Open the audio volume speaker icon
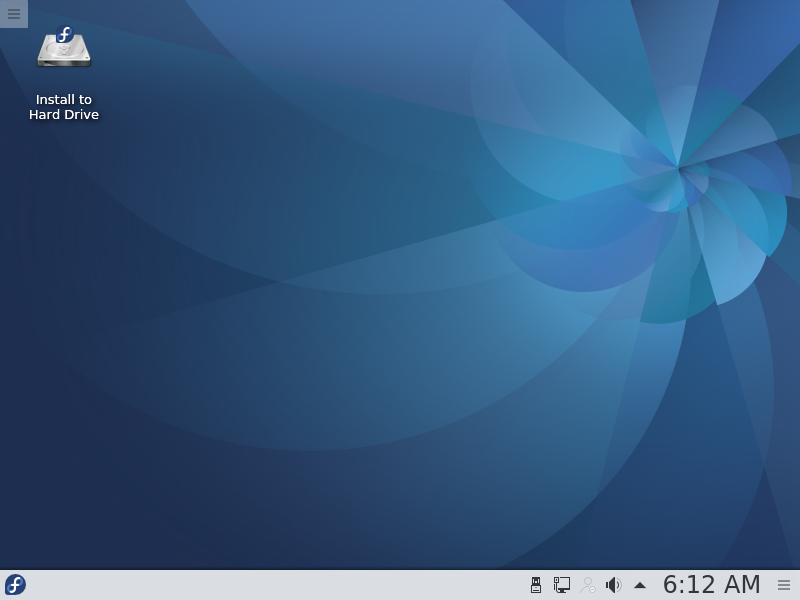Image resolution: width=800 pixels, height=600 pixels. coord(613,585)
